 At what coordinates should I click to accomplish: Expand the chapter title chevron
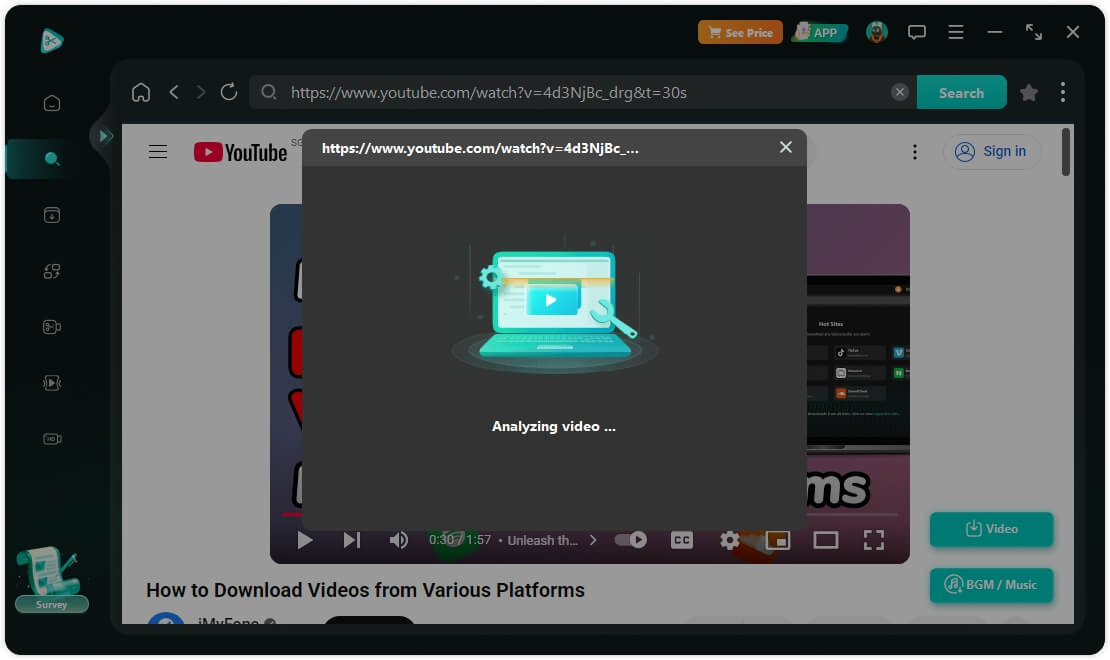(593, 540)
